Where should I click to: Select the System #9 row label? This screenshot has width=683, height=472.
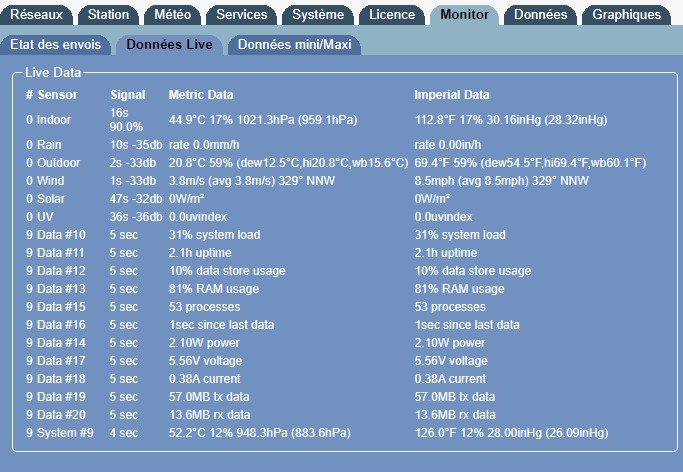tap(65, 433)
